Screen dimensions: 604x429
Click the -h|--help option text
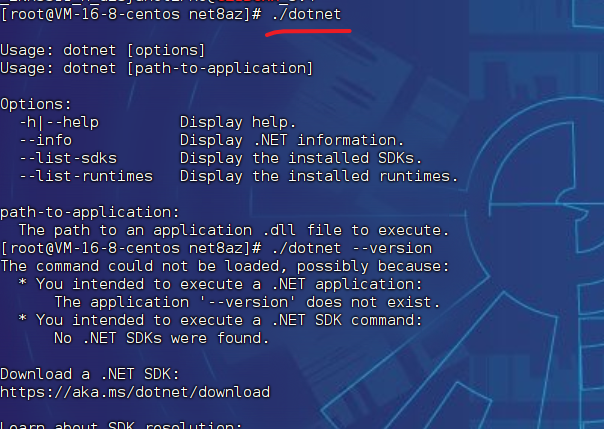(59, 122)
